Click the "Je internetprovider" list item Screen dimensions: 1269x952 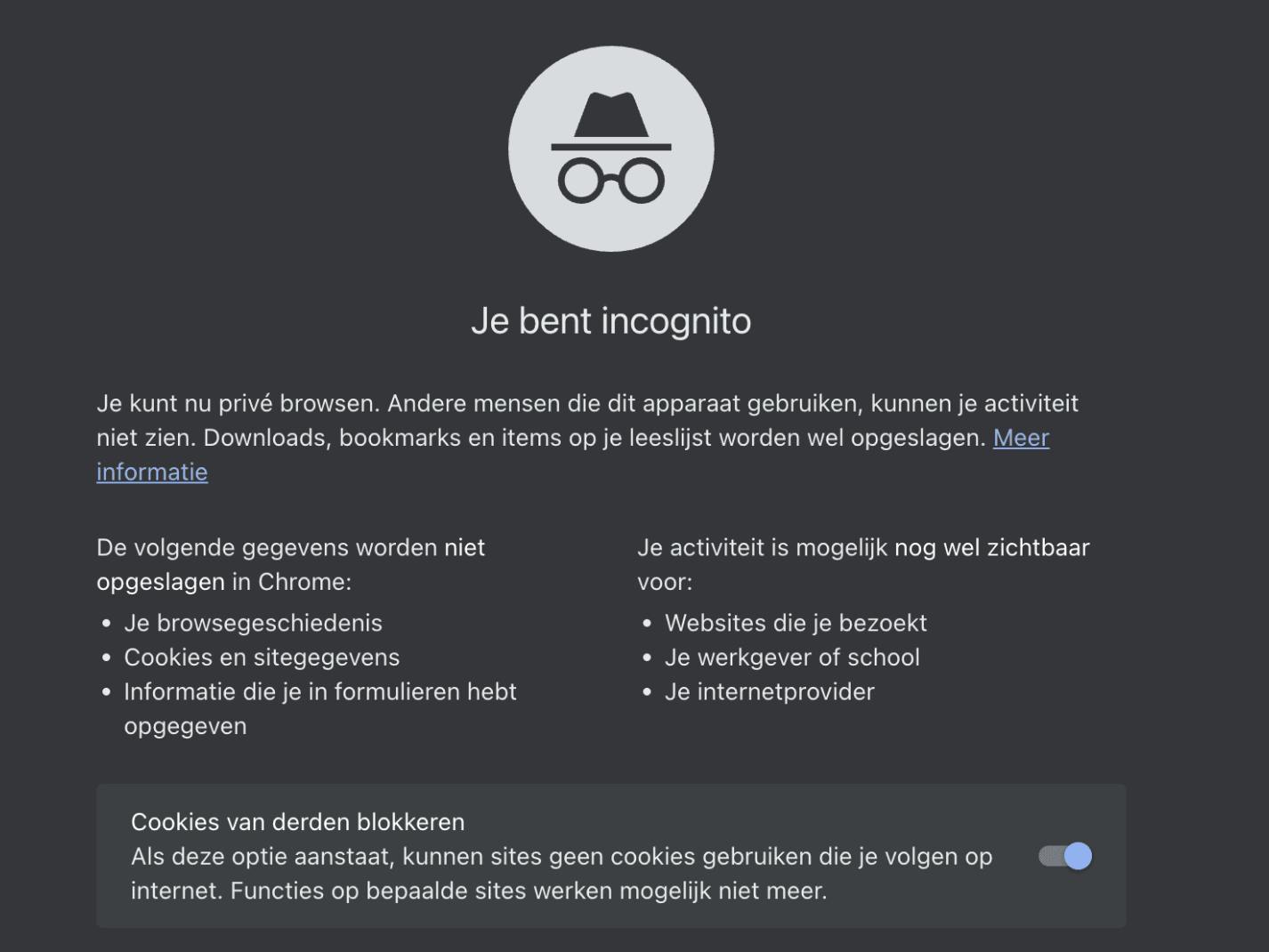tap(769, 692)
